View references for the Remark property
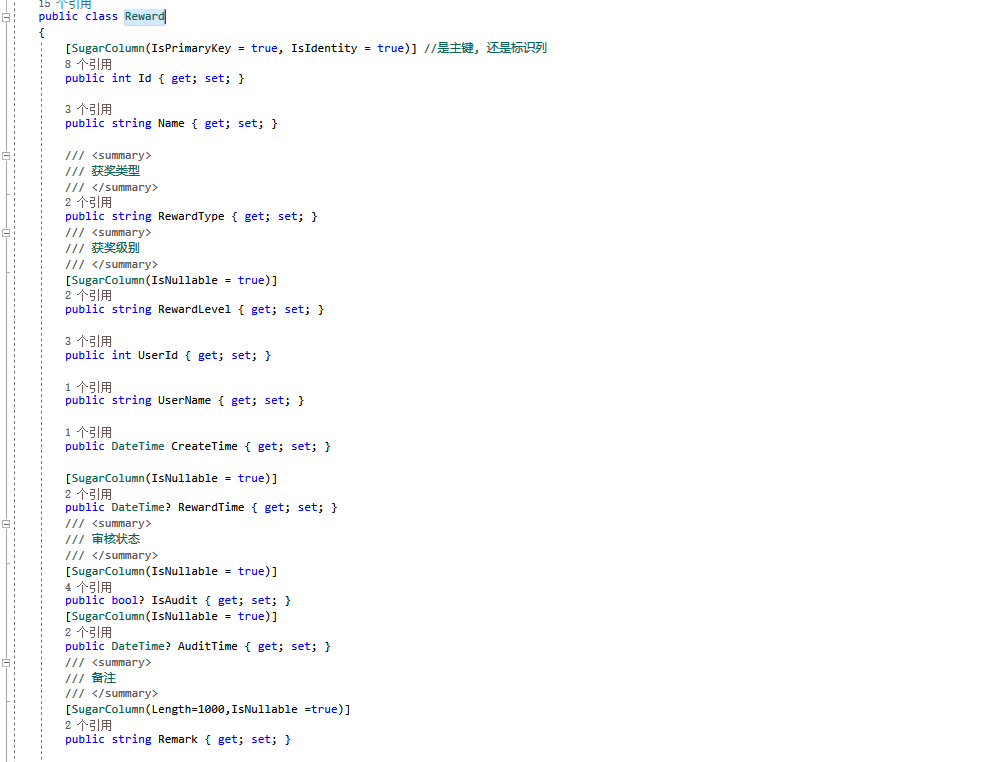The image size is (1000, 762). pyautogui.click(x=89, y=724)
